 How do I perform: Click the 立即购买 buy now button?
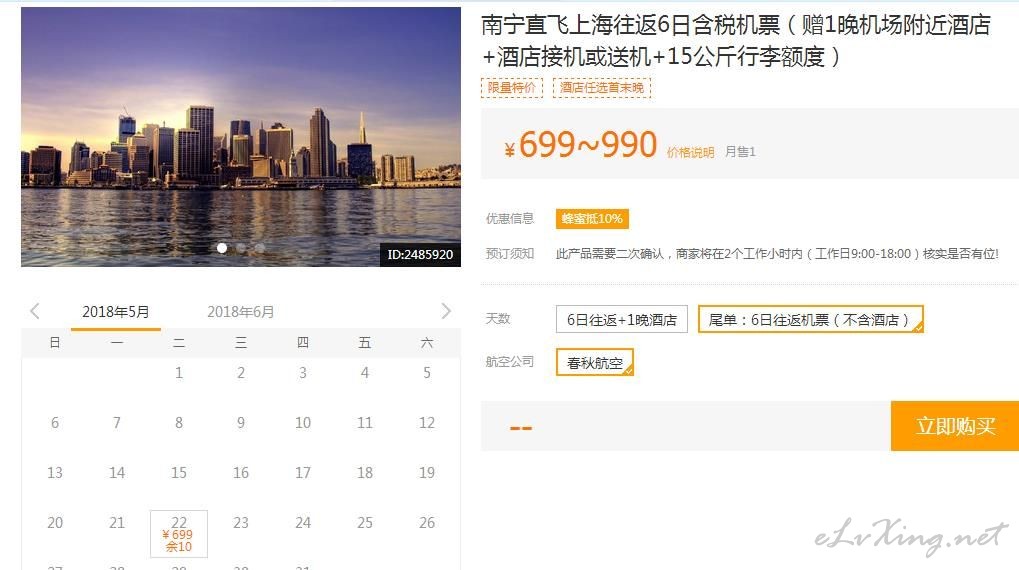[x=955, y=426]
